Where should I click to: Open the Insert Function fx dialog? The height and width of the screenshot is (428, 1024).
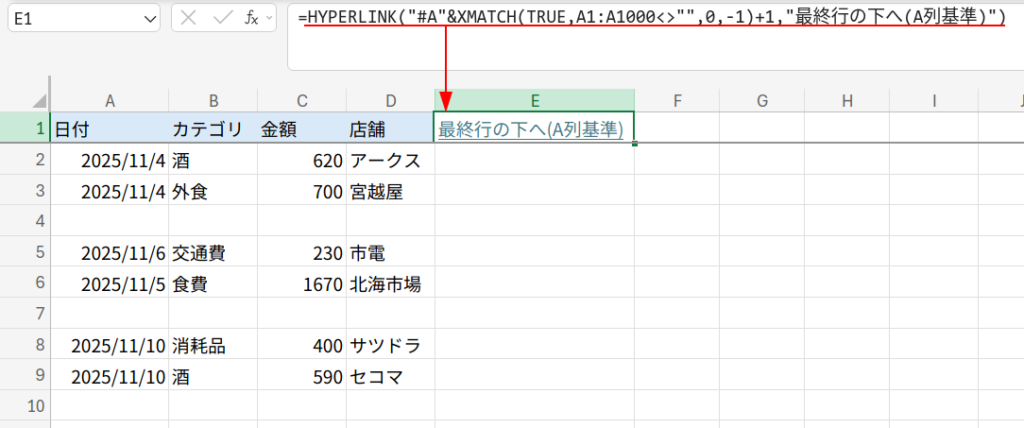pyautogui.click(x=253, y=18)
